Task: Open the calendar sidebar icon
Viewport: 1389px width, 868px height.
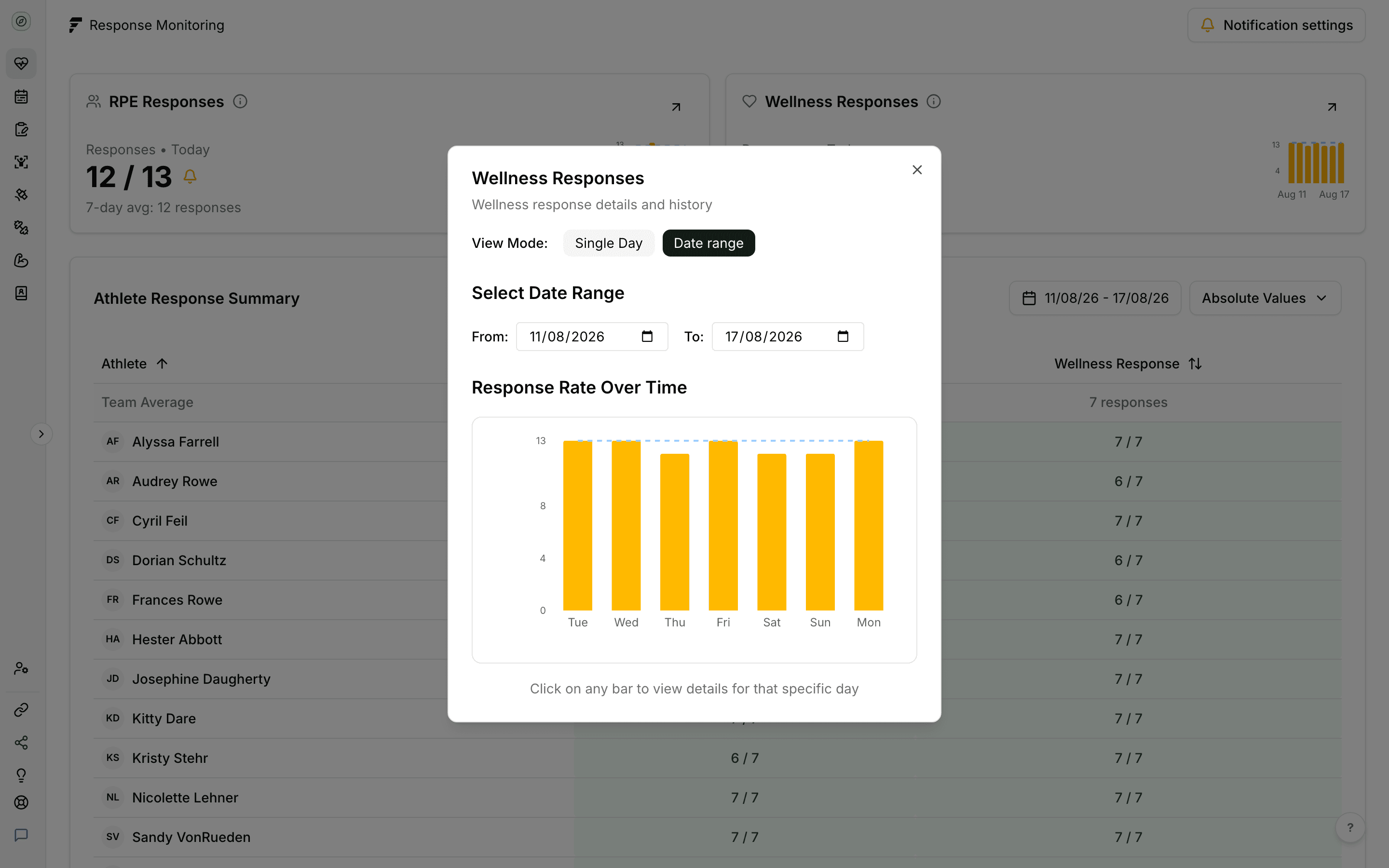Action: point(21,96)
